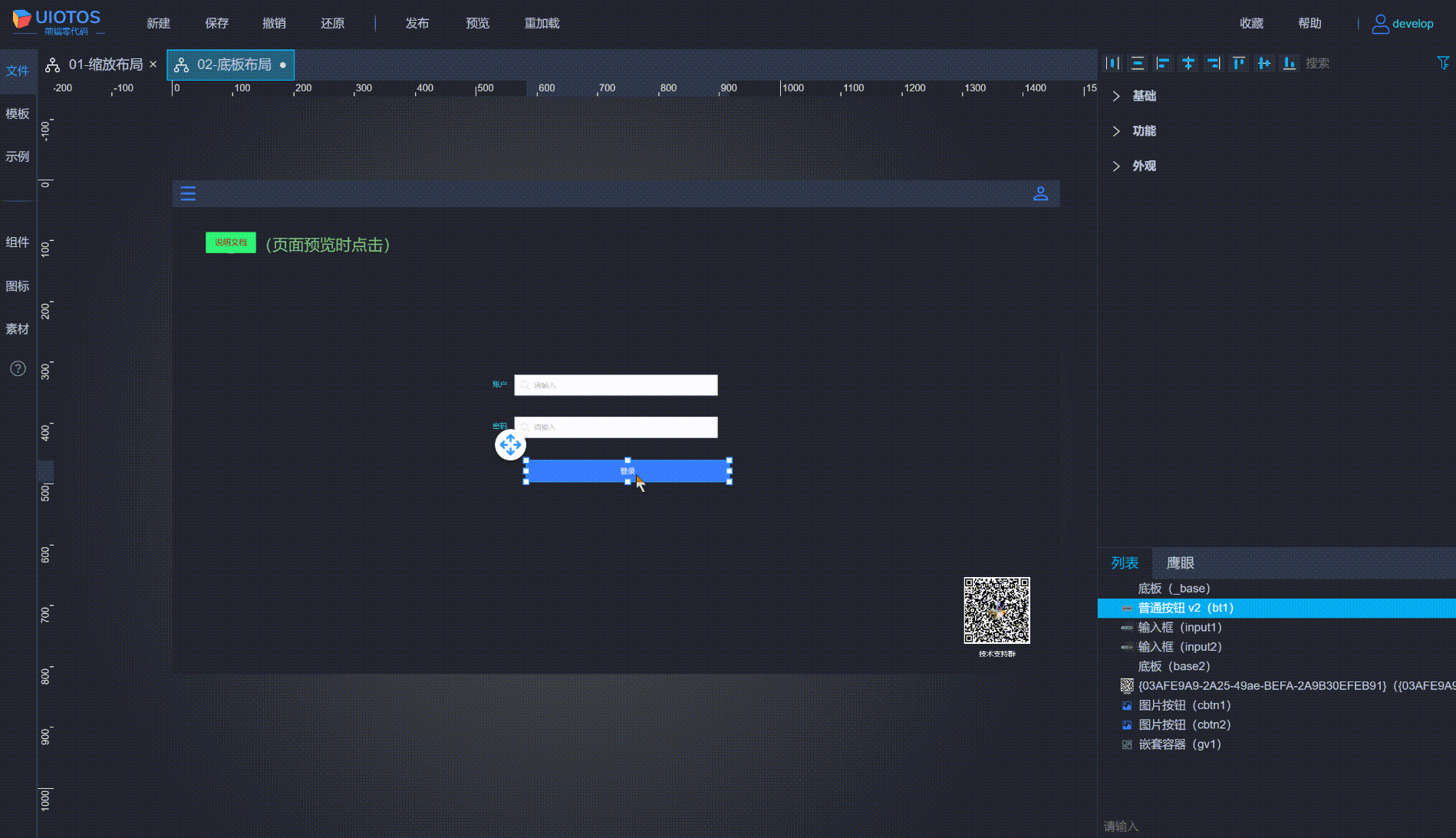
Task: Open the 素材 sidebar tab
Action: click(18, 329)
